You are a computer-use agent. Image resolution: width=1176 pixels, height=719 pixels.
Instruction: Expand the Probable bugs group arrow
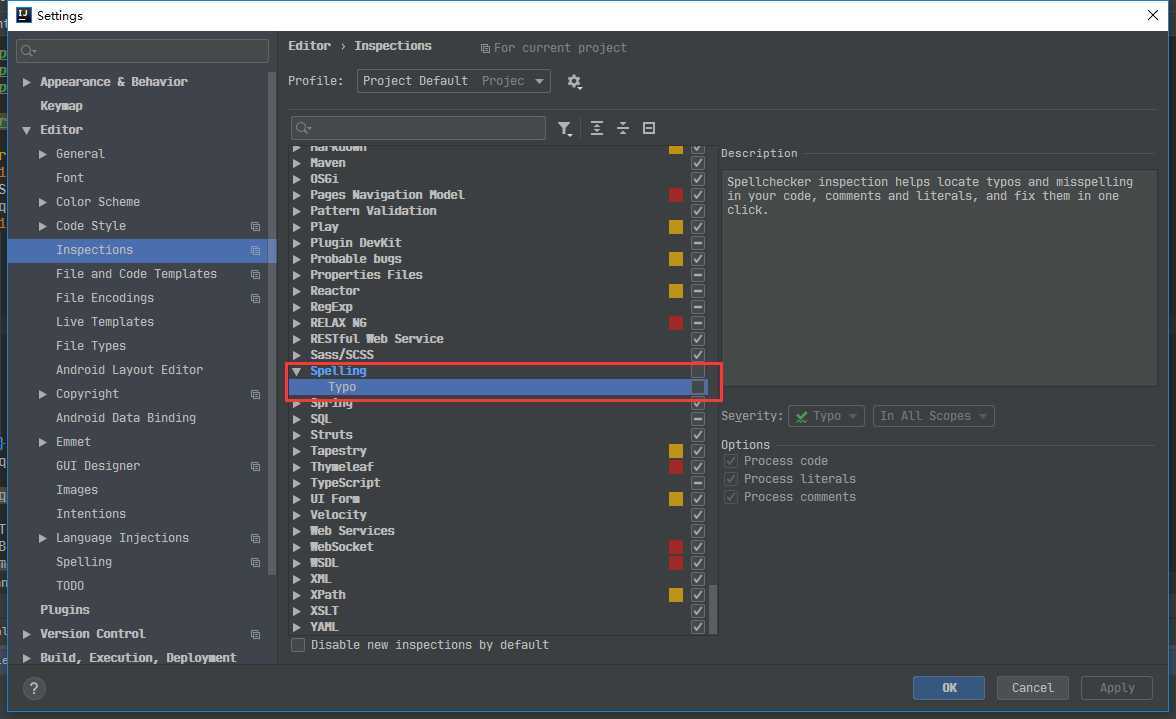click(x=296, y=259)
